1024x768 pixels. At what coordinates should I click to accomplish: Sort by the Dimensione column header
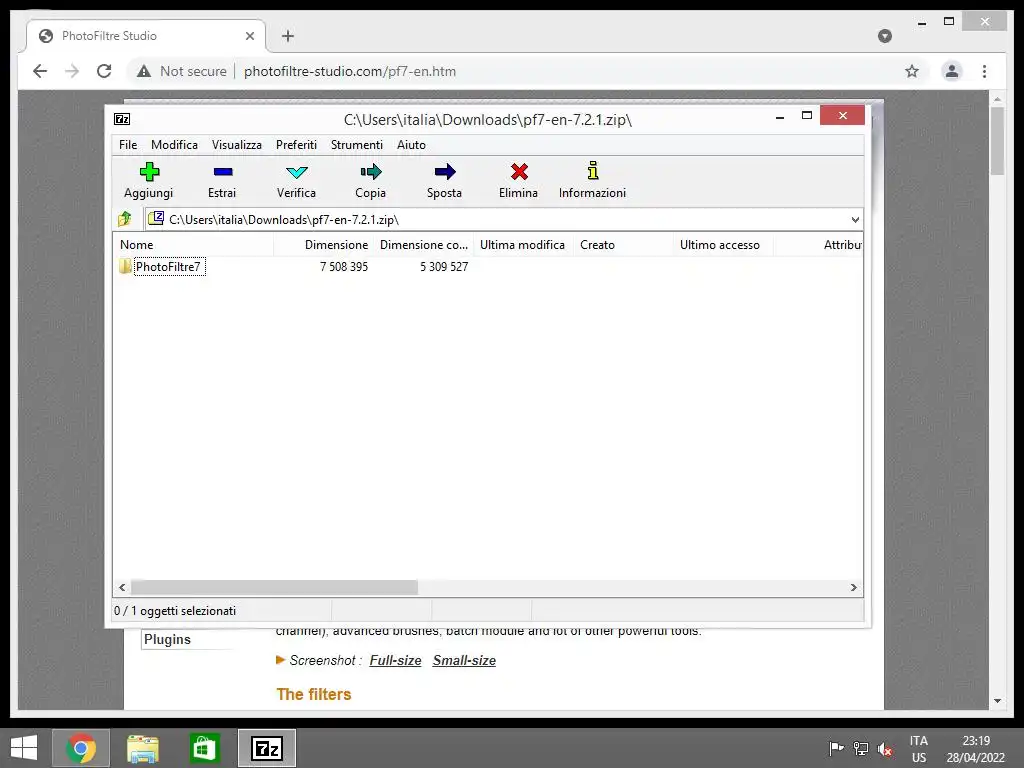[323, 245]
